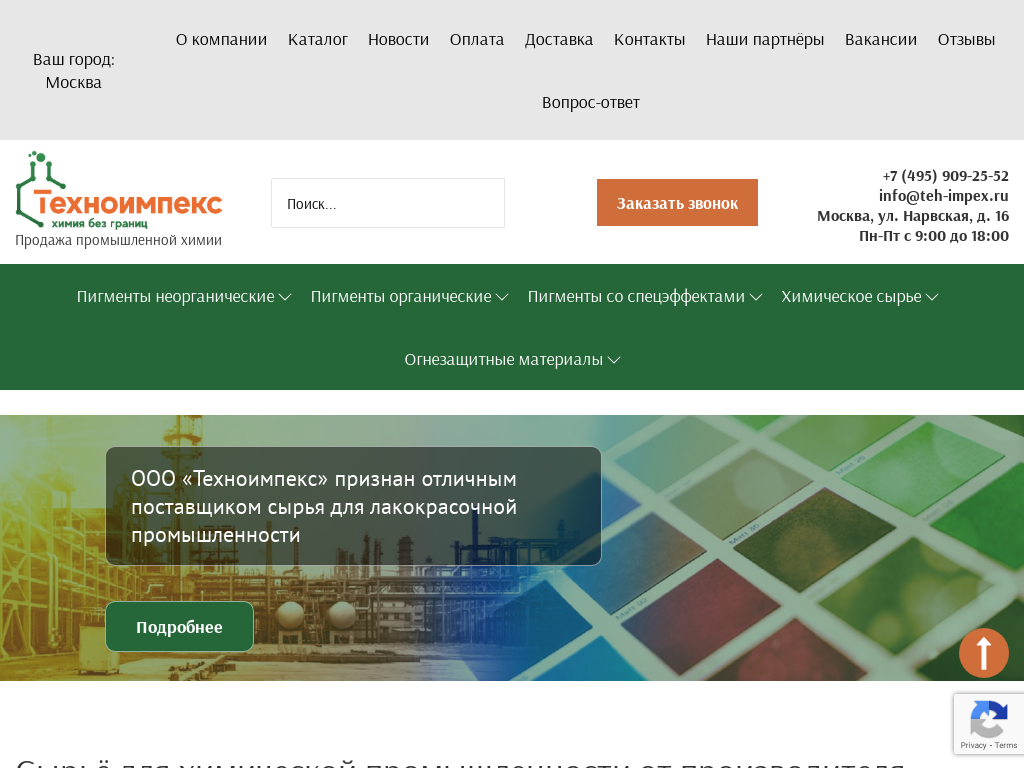Click the reCAPTCHA badge icon

(x=989, y=719)
